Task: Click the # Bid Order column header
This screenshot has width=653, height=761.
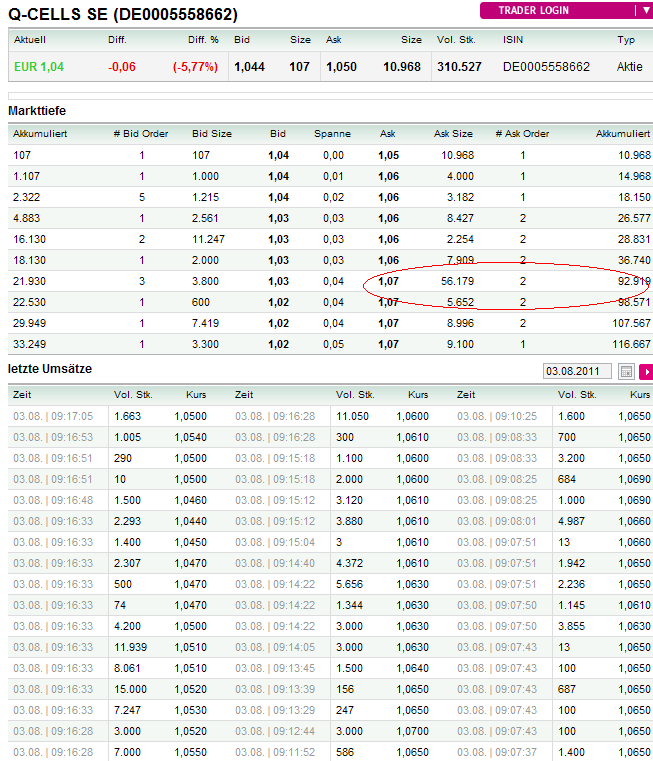Action: [141, 133]
